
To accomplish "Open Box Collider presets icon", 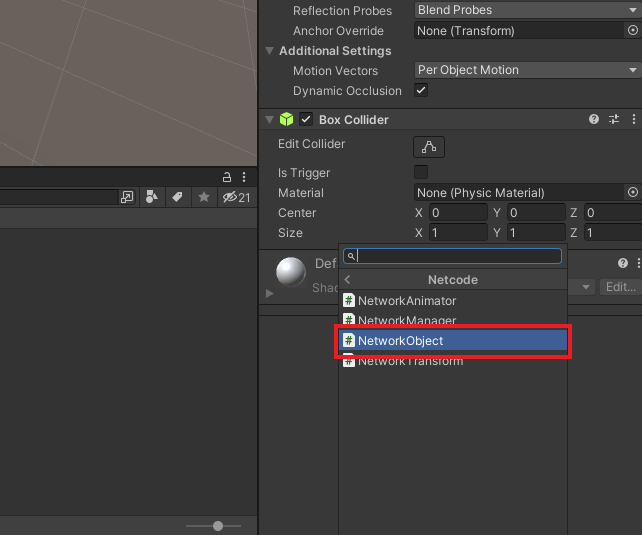I will 614,119.
